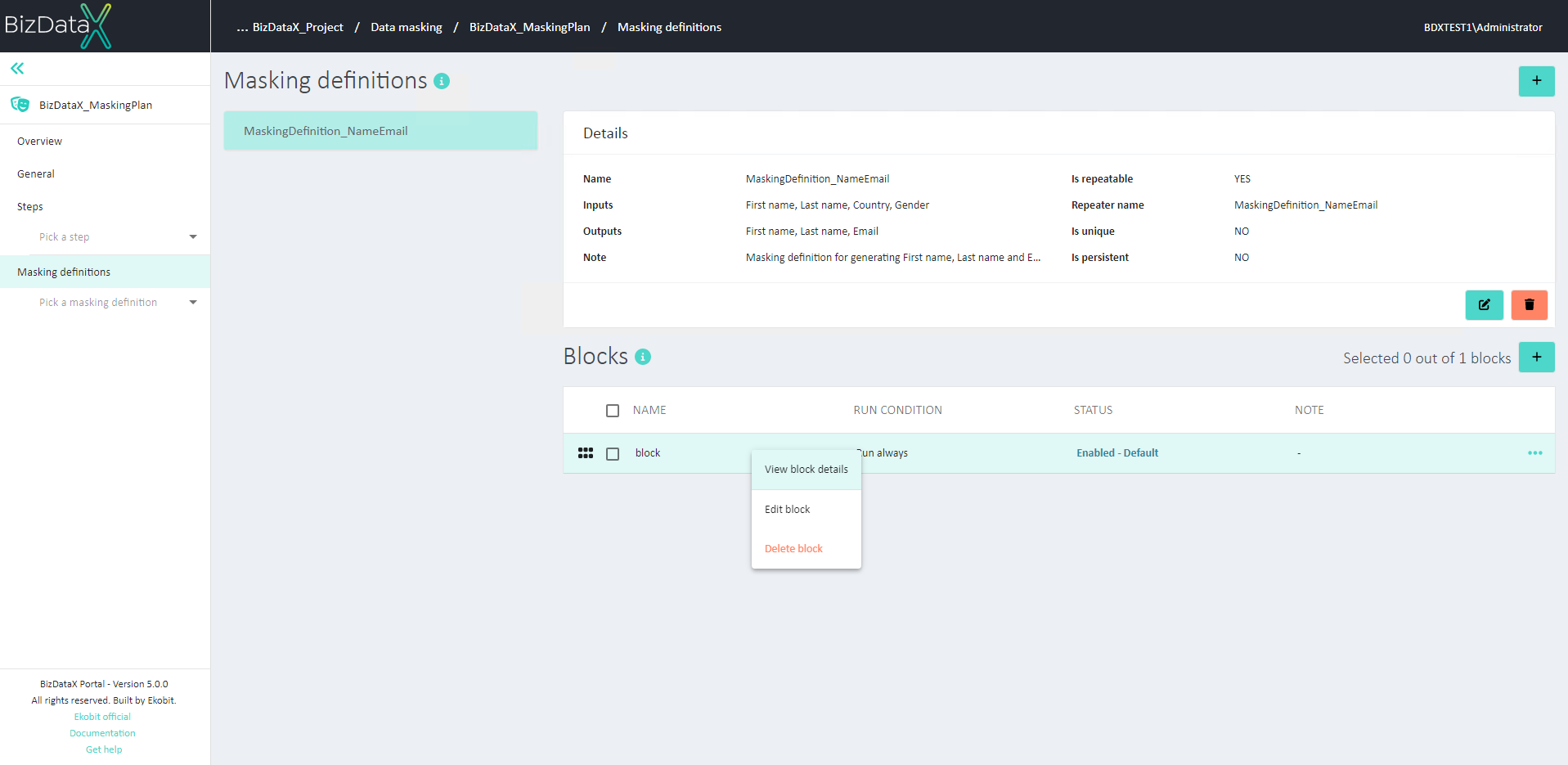Add a new block
The width and height of the screenshot is (1568, 765).
coord(1536,358)
